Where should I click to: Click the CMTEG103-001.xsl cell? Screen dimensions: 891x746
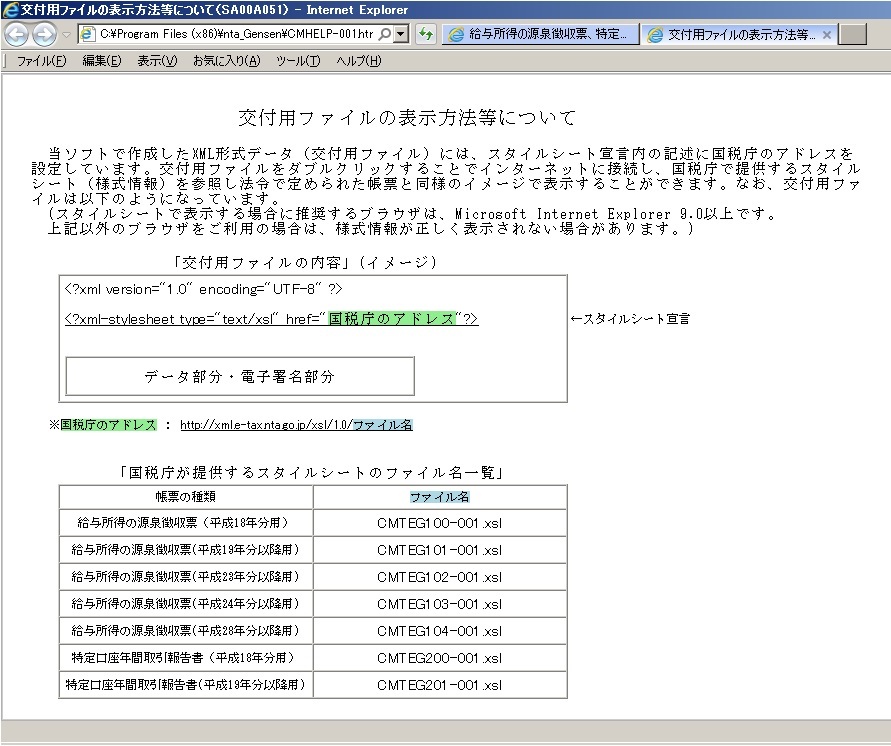[439, 604]
